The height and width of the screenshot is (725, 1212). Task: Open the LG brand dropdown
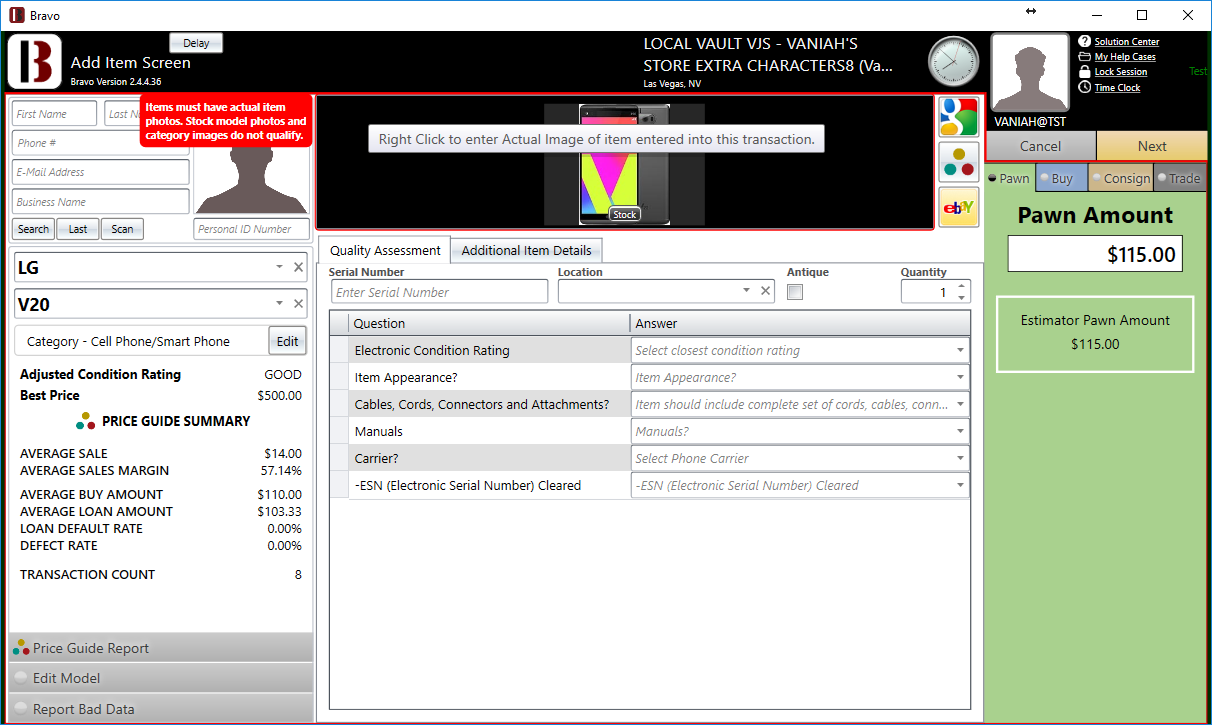(279, 267)
